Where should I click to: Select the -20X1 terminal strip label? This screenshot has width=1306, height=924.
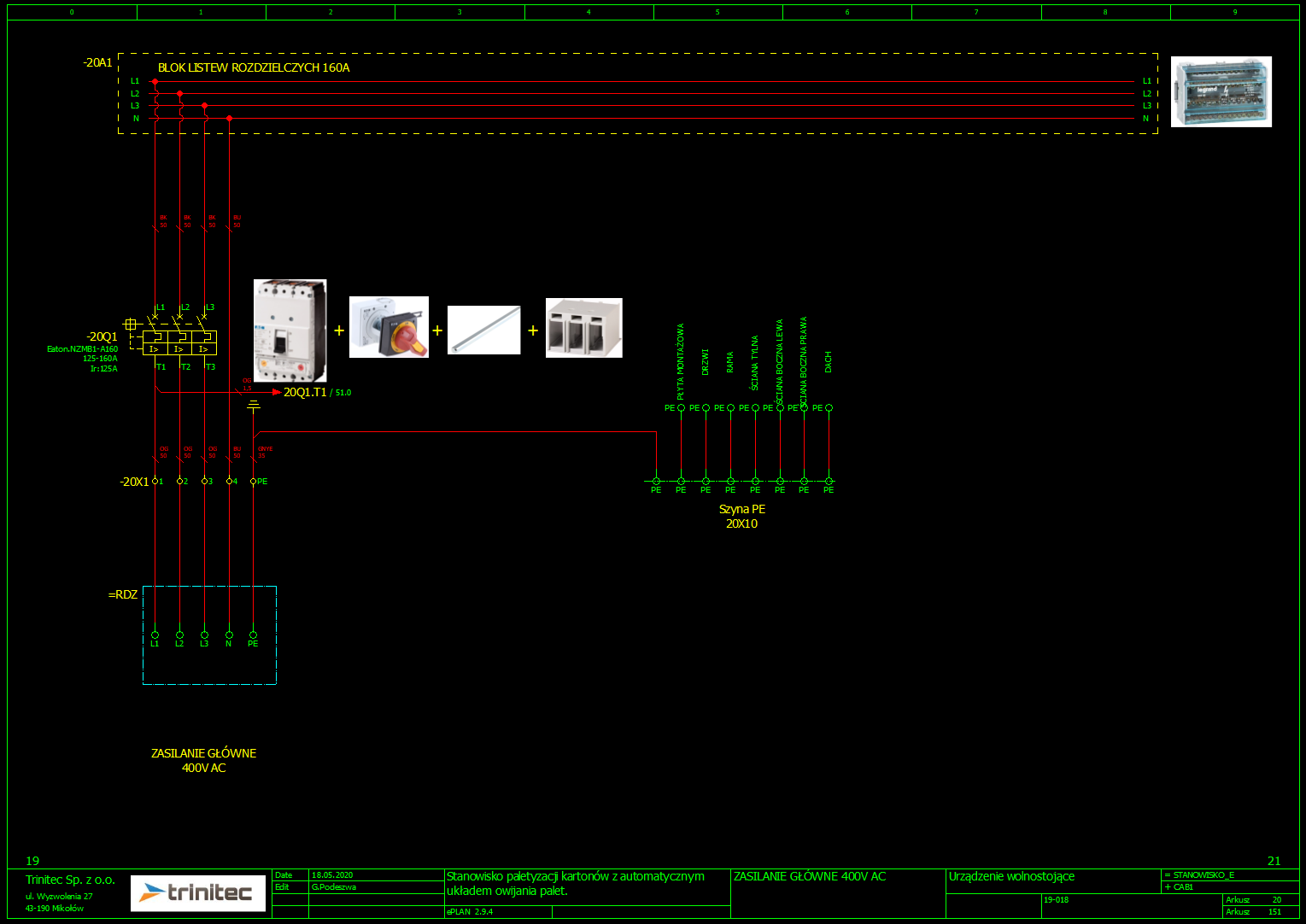133,482
